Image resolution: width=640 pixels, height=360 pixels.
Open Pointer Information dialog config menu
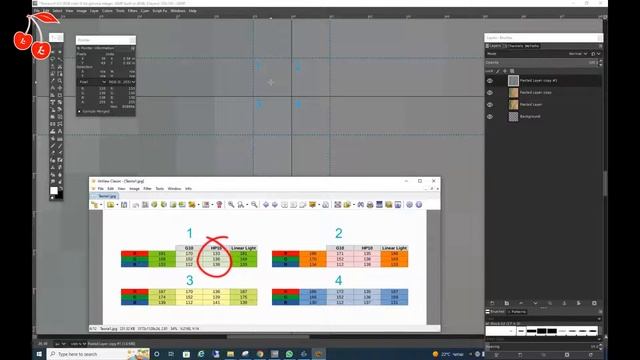pyautogui.click(x=133, y=48)
